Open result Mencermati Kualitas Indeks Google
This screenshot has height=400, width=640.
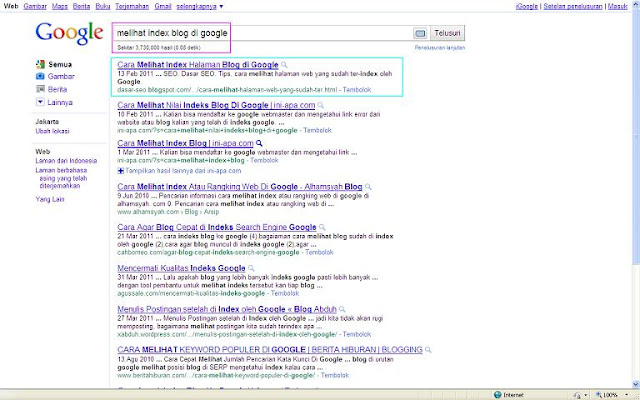(182, 268)
